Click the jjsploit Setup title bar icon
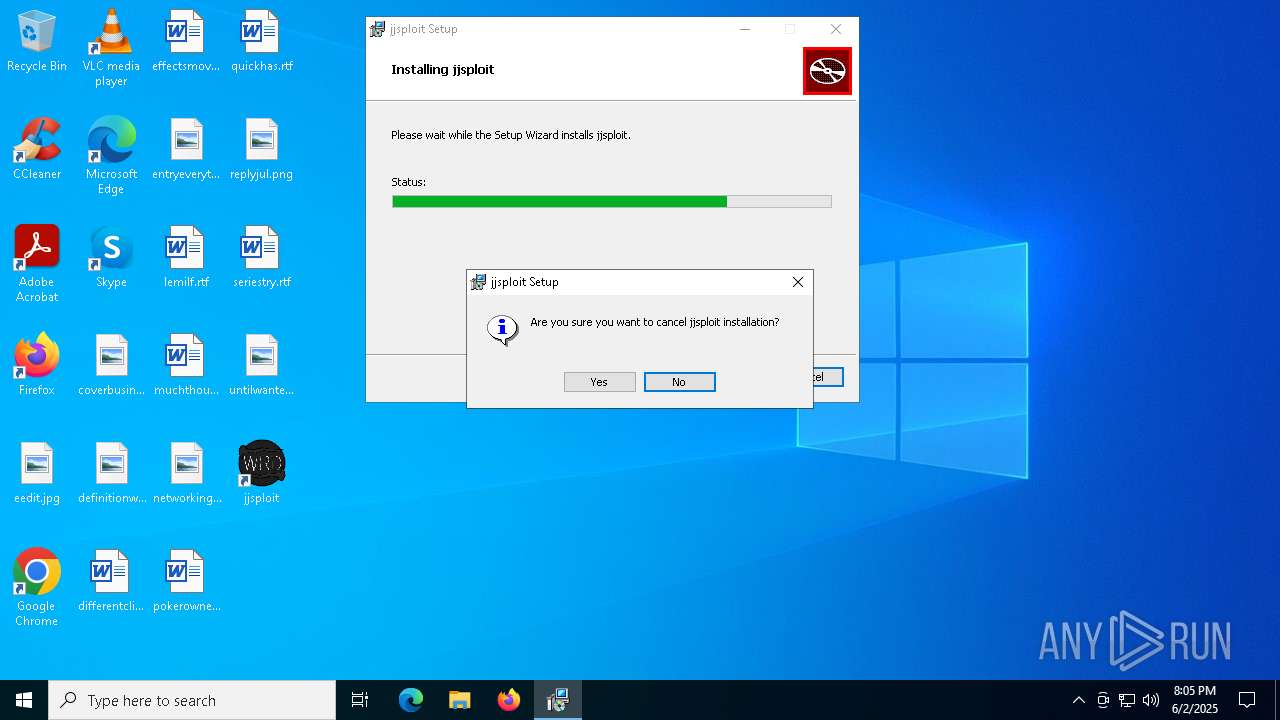The height and width of the screenshot is (720, 1280). click(377, 29)
